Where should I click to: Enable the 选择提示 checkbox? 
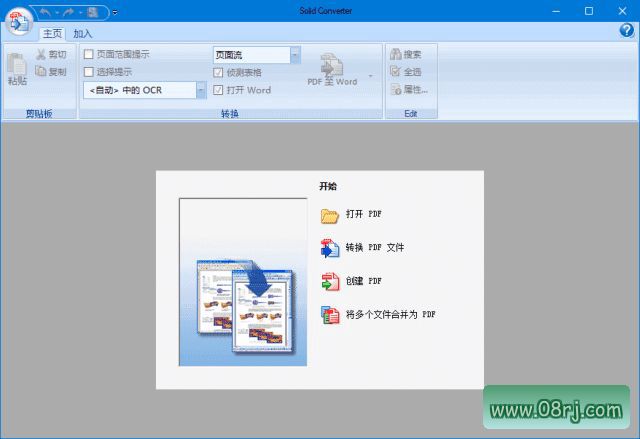[89, 72]
